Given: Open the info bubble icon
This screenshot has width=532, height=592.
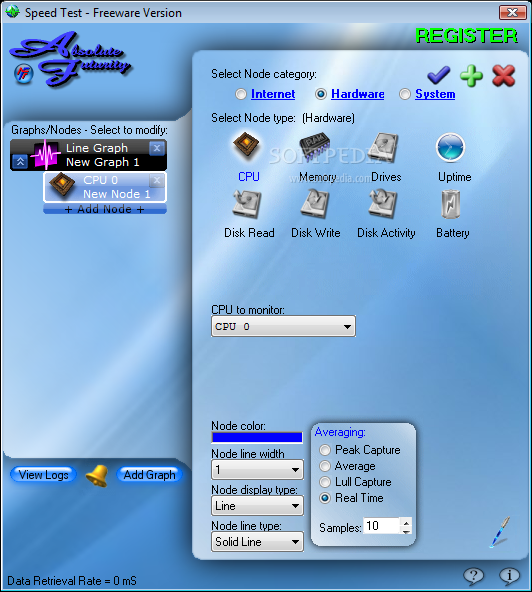Looking at the screenshot, I should pyautogui.click(x=509, y=576).
